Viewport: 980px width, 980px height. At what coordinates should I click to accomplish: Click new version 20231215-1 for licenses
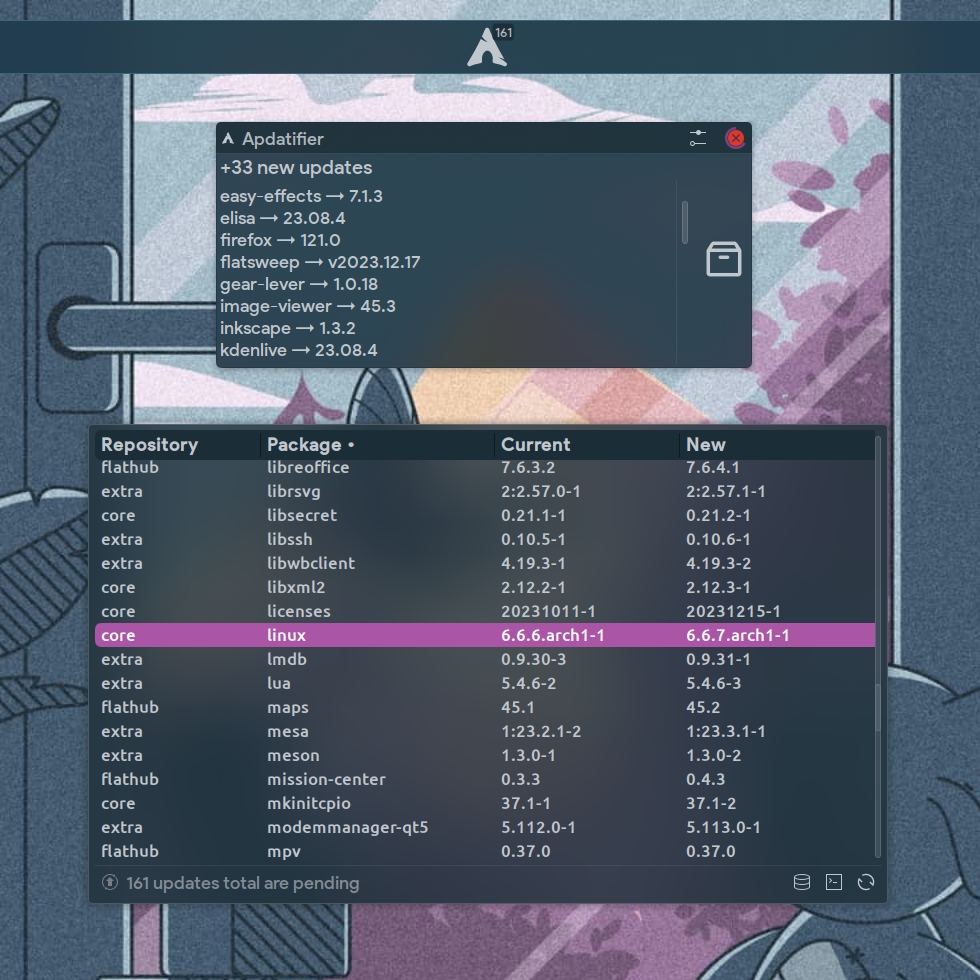pos(733,611)
